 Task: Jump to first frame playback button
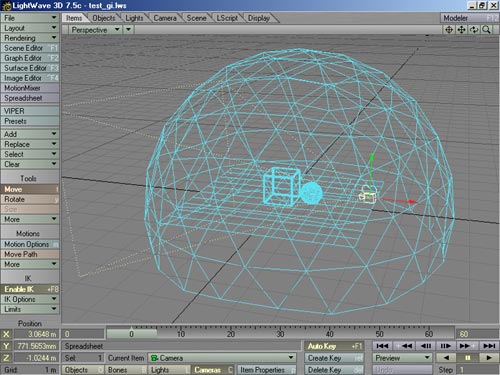(x=382, y=346)
